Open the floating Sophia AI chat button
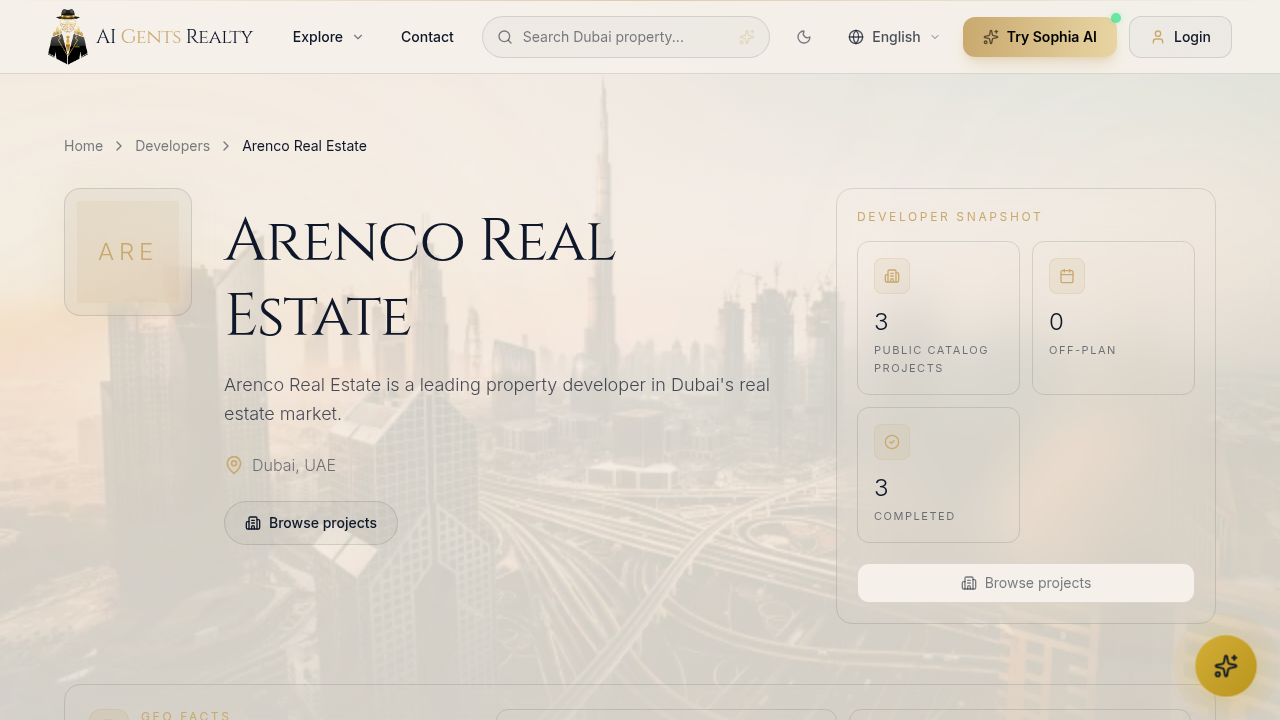The width and height of the screenshot is (1280, 720). pyautogui.click(x=1226, y=666)
